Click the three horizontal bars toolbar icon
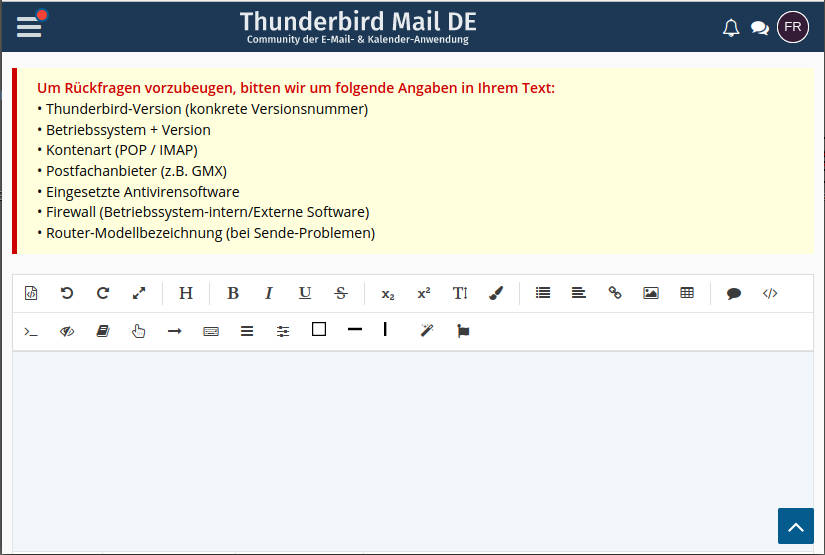Viewport: 825px width, 555px height. coord(247,331)
